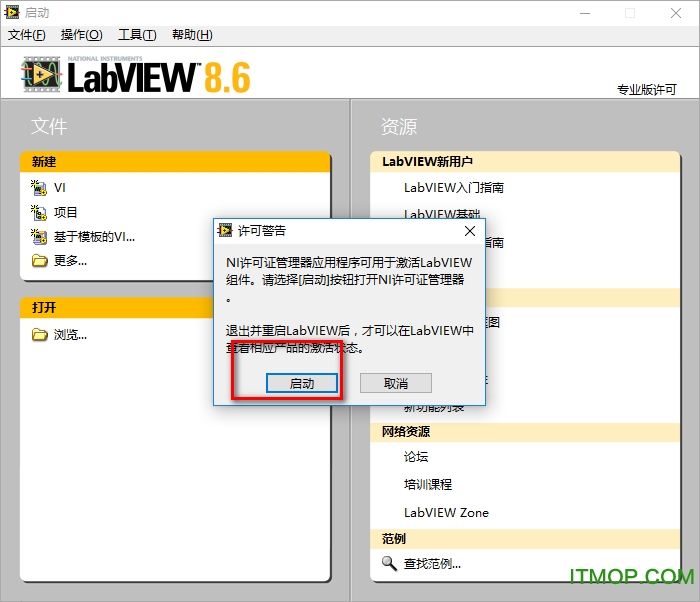Close the main 启动 window
Image resolution: width=700 pixels, height=602 pixels.
675,13
